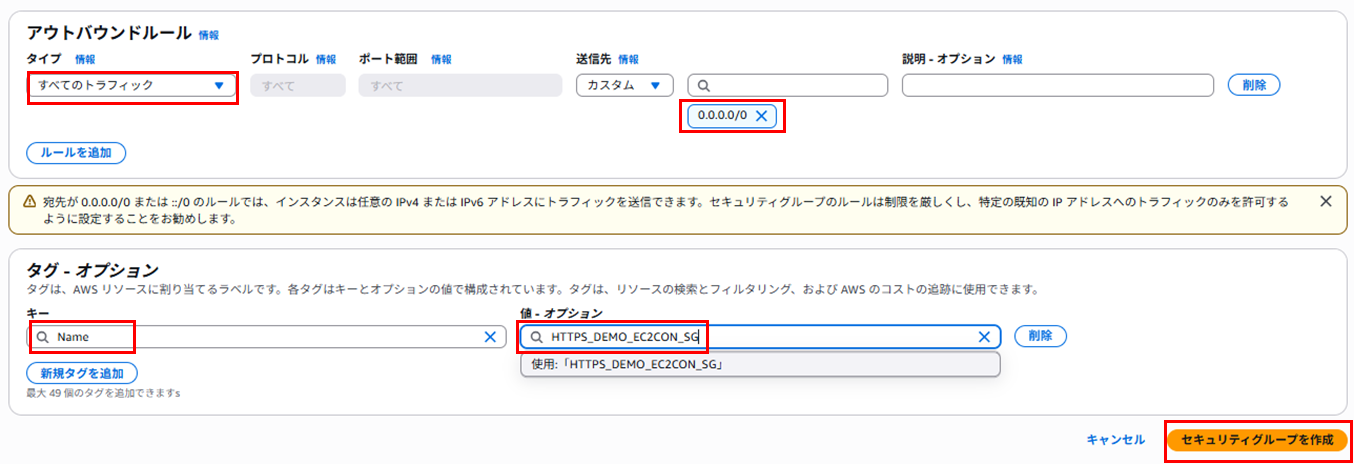This screenshot has width=1354, height=464.
Task: Click the 説明 - オプション text field
Action: point(1058,85)
